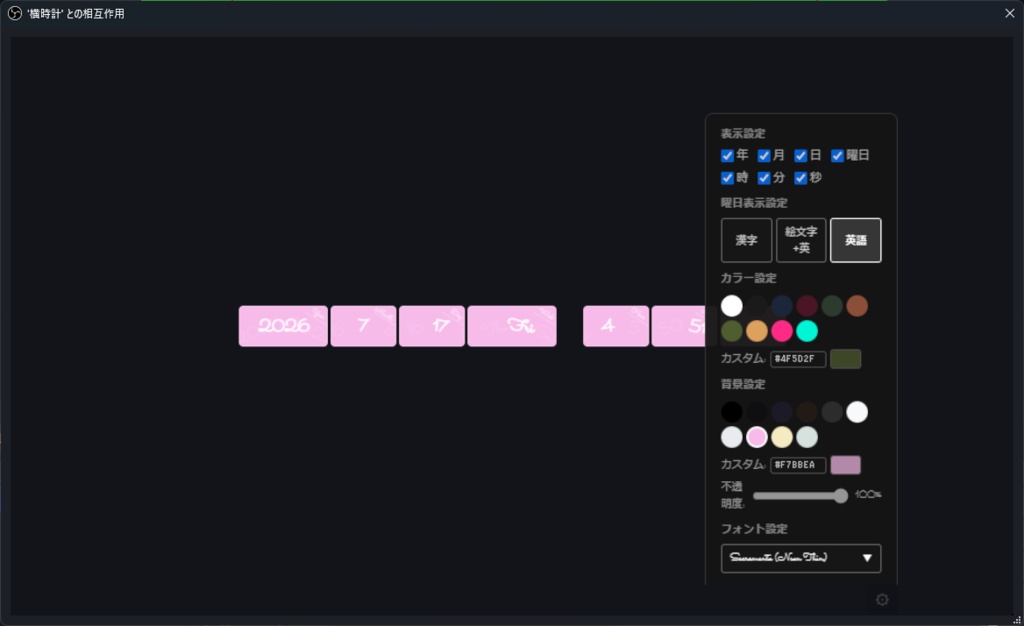Viewport: 1024px width, 626px height.
Task: Toggle the settings gear icon
Action: (x=882, y=599)
